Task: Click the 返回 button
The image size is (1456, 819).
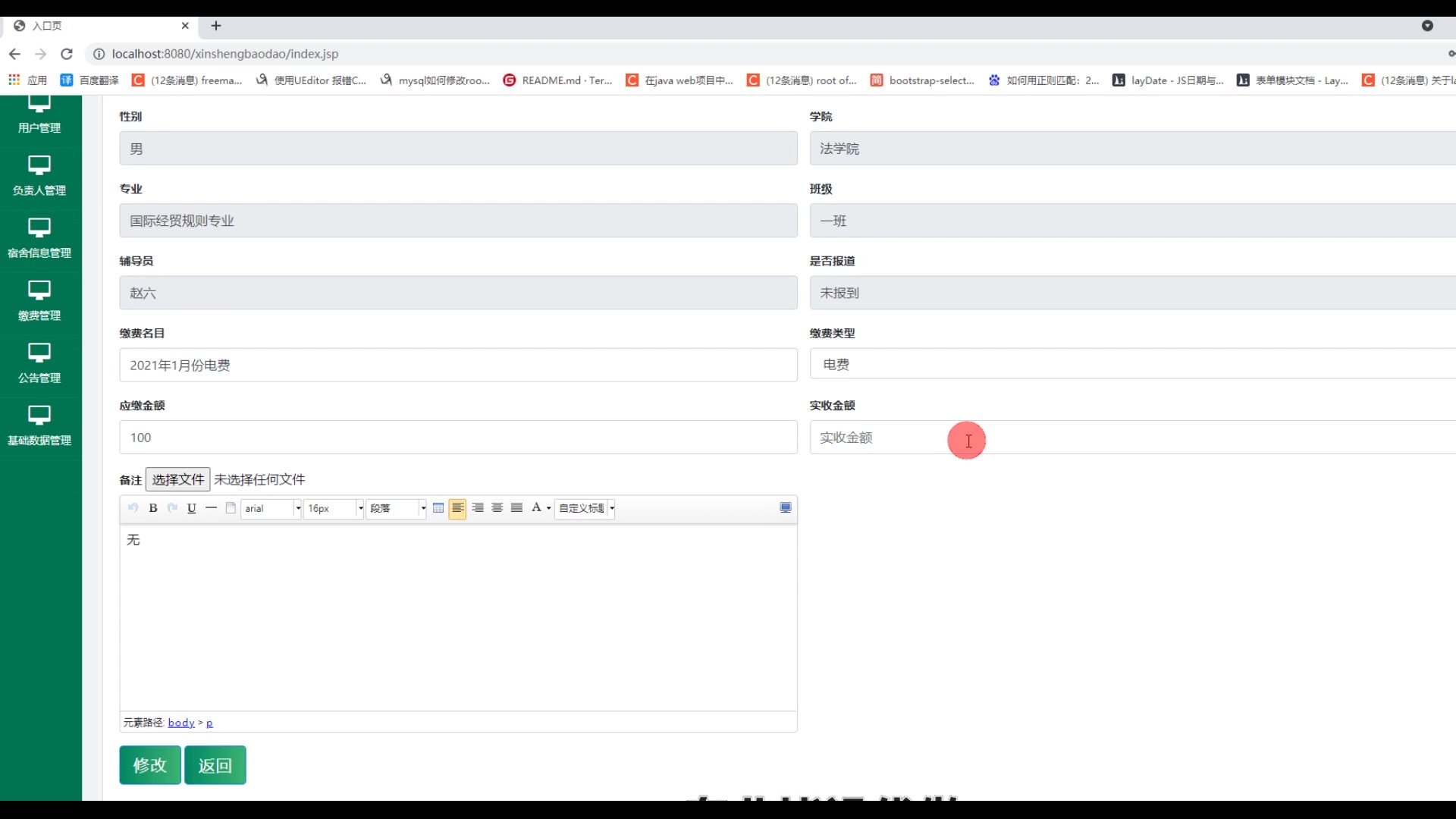Action: (215, 765)
